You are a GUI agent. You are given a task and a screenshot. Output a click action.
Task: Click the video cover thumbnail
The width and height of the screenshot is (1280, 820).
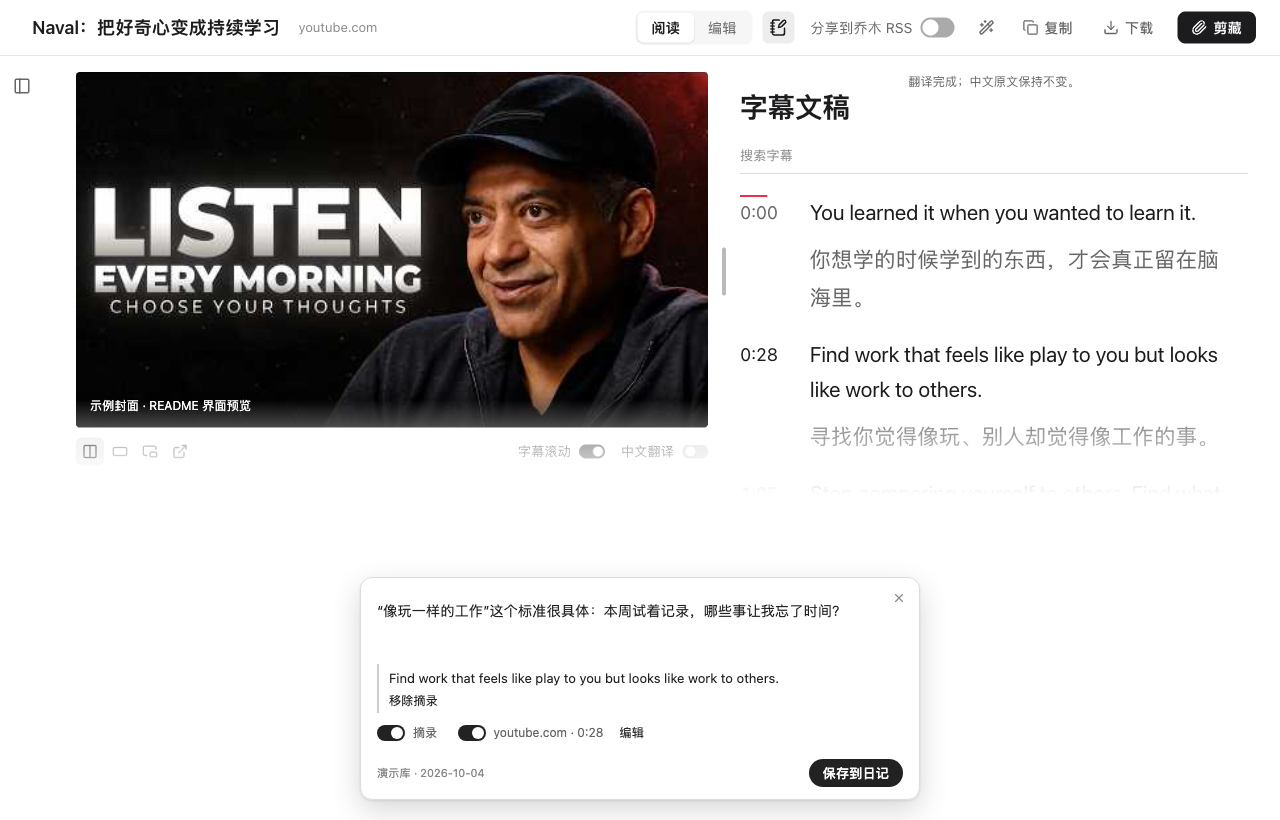(x=392, y=250)
